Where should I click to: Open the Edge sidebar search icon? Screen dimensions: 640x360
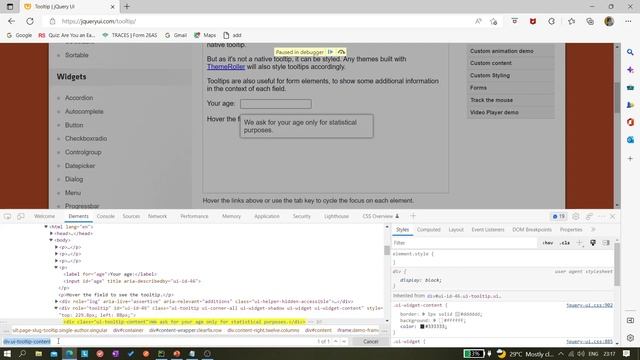pos(630,52)
